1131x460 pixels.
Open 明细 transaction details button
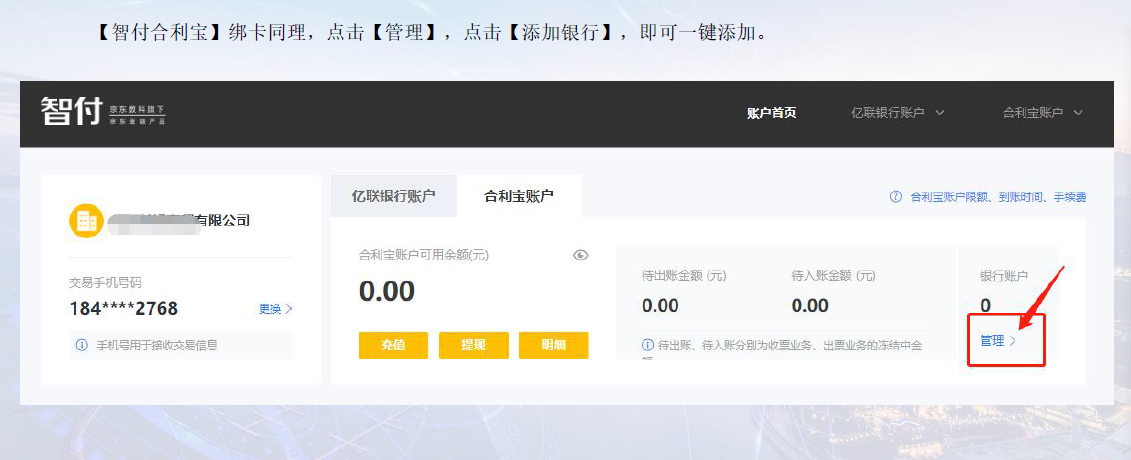coord(553,345)
